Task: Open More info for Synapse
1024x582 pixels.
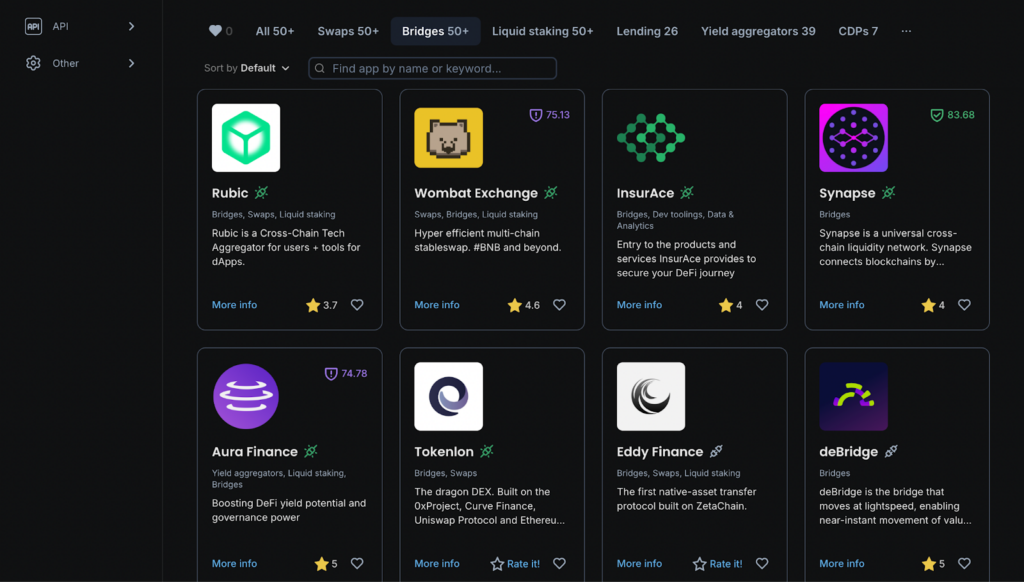Action: tap(841, 305)
